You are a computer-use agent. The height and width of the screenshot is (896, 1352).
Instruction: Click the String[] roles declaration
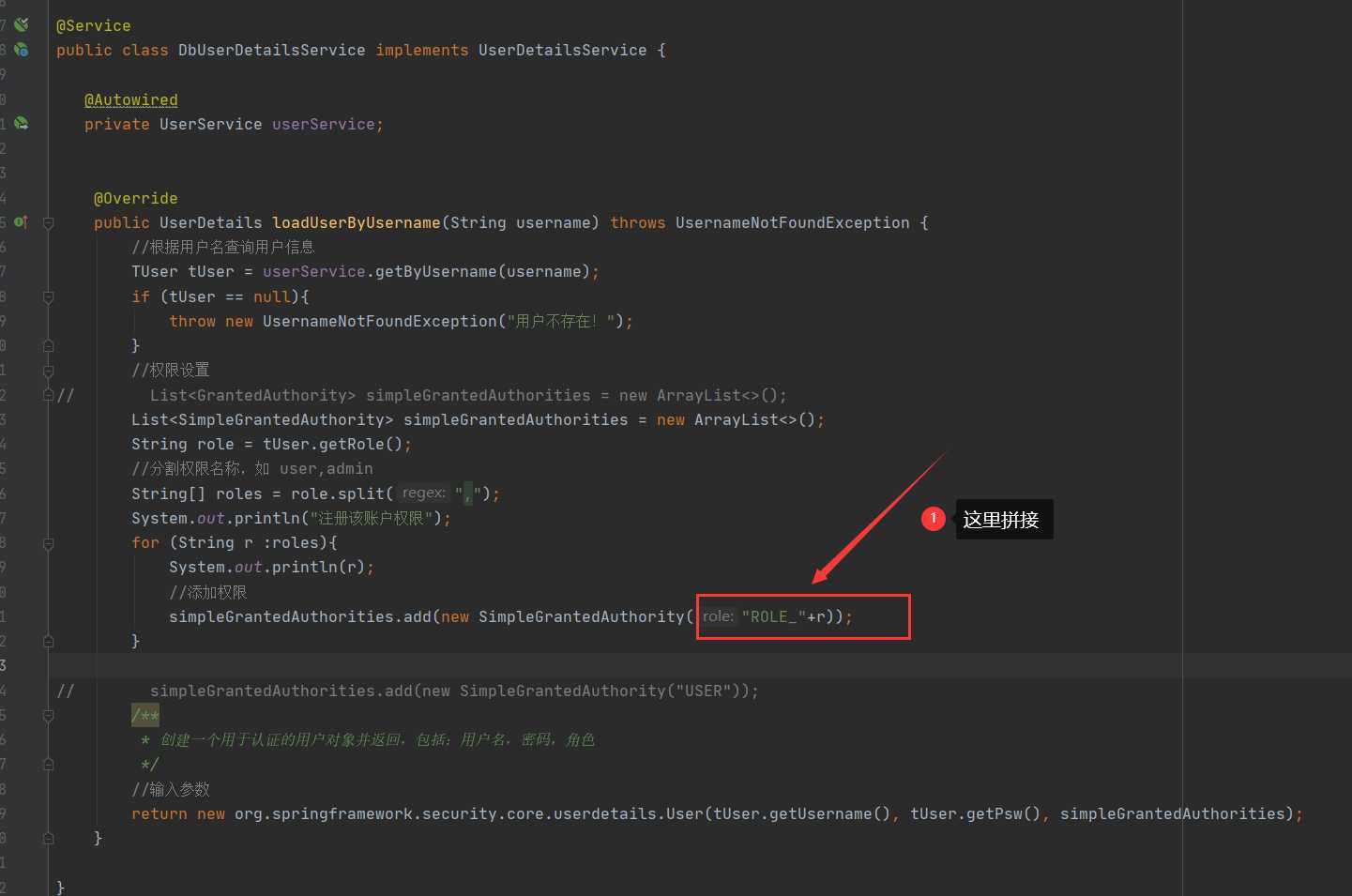point(197,494)
